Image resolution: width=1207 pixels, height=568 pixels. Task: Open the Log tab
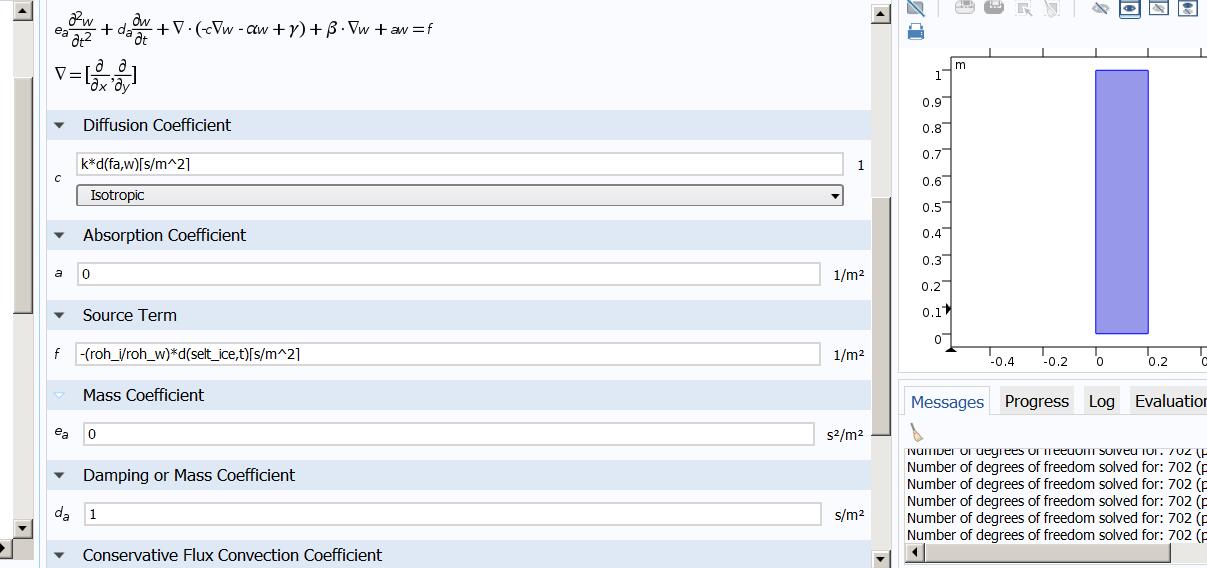[x=1101, y=401]
